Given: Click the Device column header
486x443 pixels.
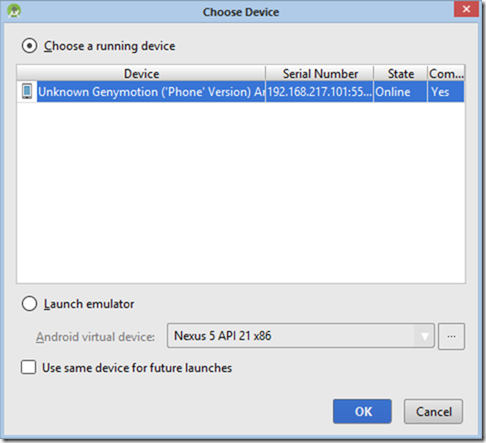Looking at the screenshot, I should tap(141, 74).
